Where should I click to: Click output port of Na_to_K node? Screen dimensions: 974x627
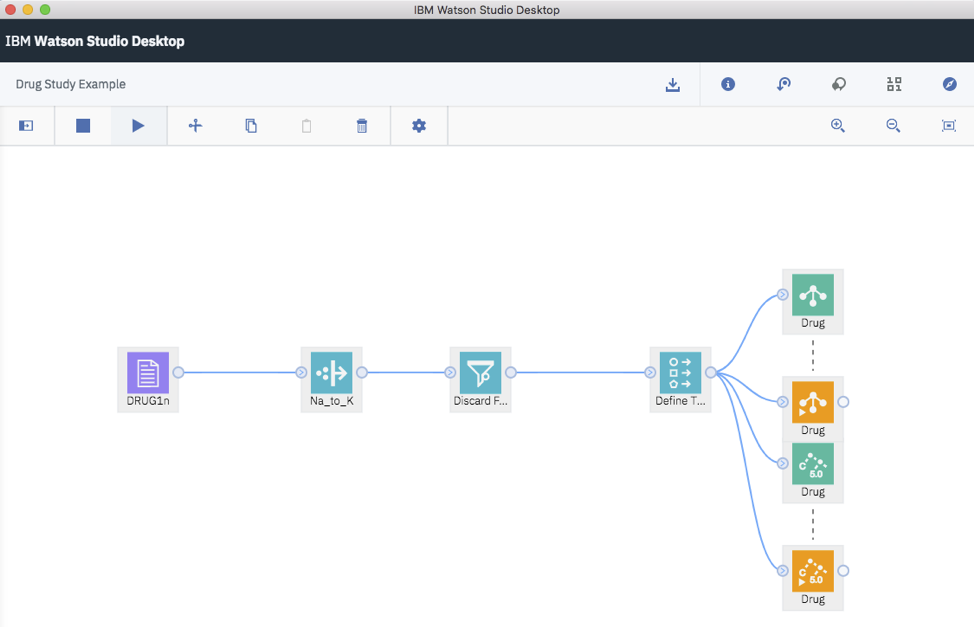pyautogui.click(x=362, y=372)
